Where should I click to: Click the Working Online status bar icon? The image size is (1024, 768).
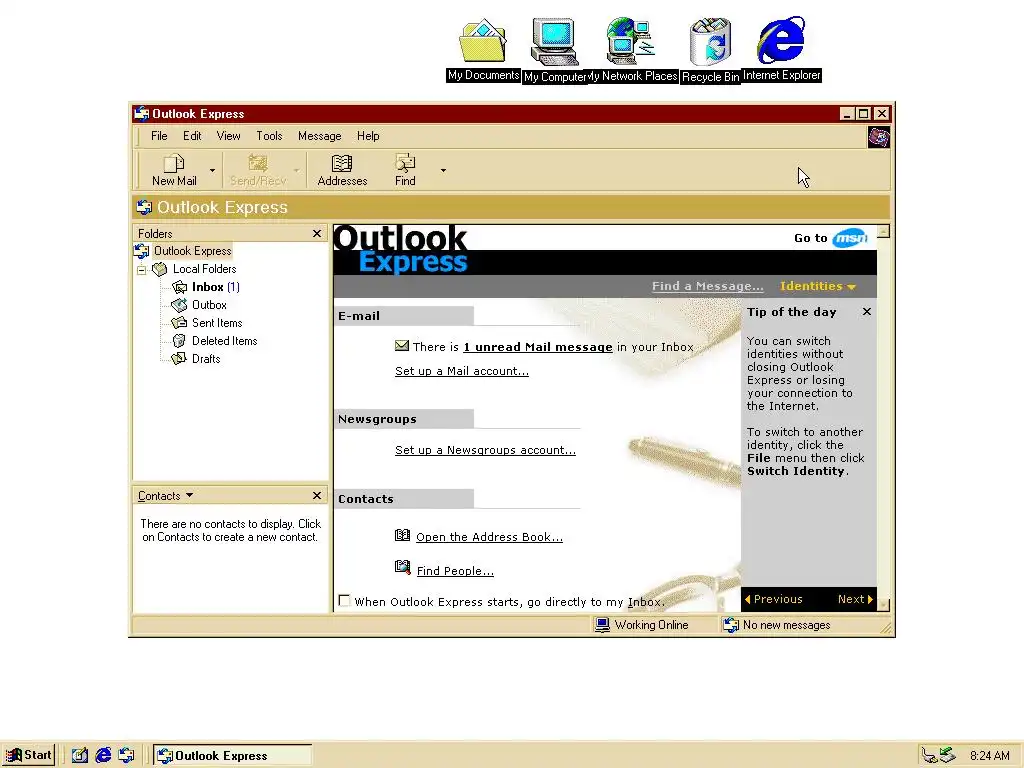point(602,625)
